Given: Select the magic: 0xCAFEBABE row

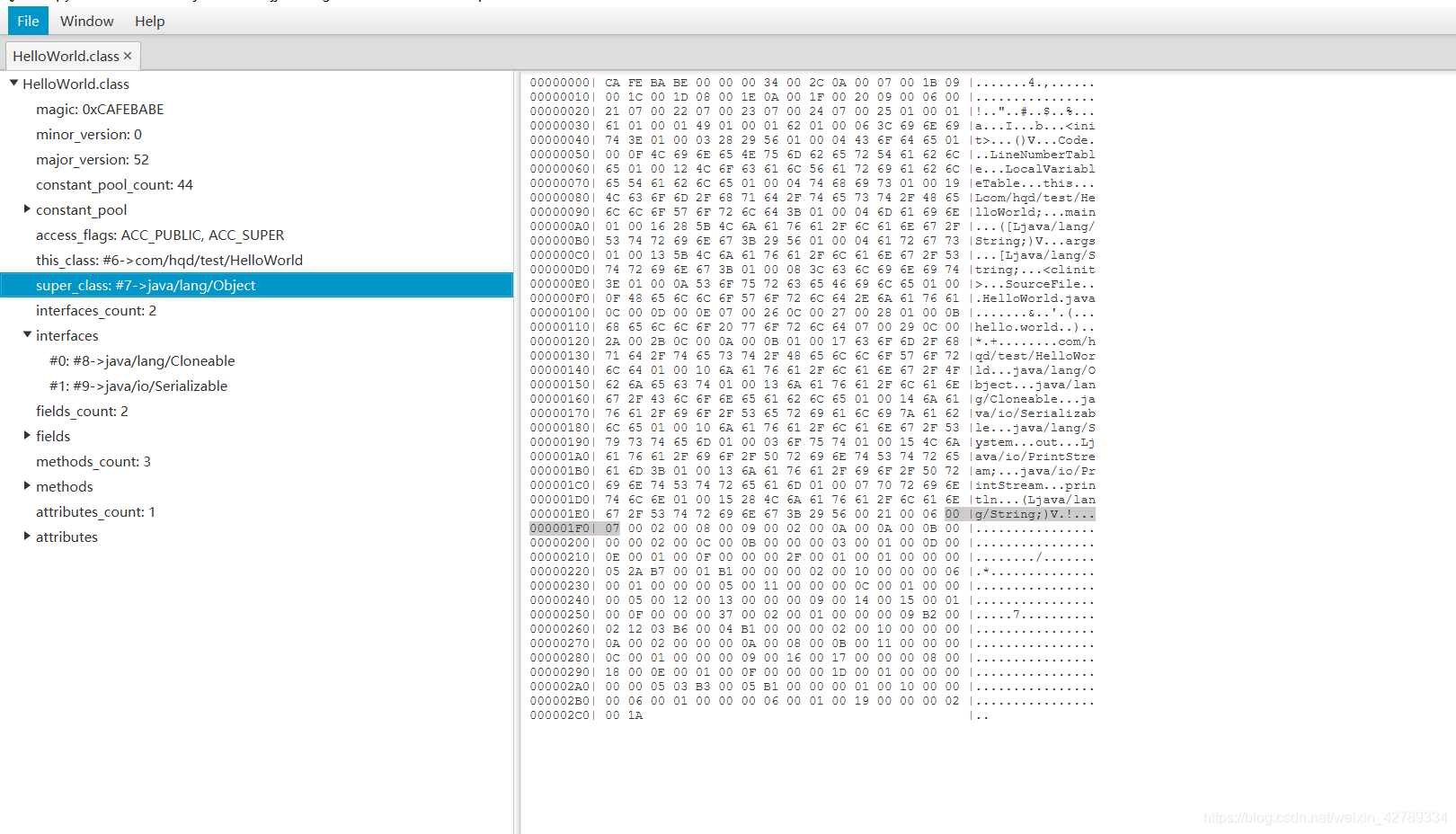Looking at the screenshot, I should (x=257, y=109).
